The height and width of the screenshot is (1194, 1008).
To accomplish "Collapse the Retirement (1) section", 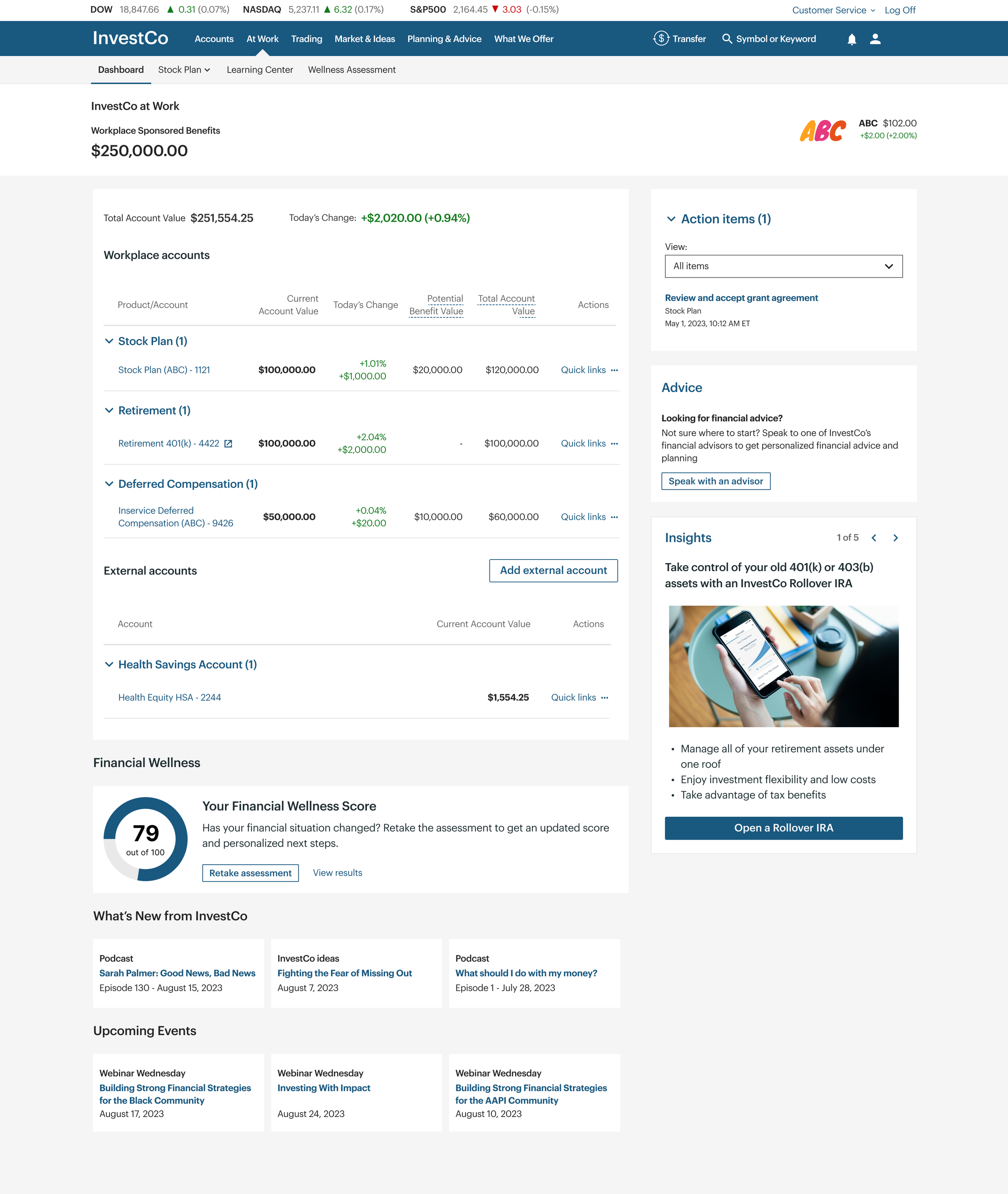I will point(109,410).
